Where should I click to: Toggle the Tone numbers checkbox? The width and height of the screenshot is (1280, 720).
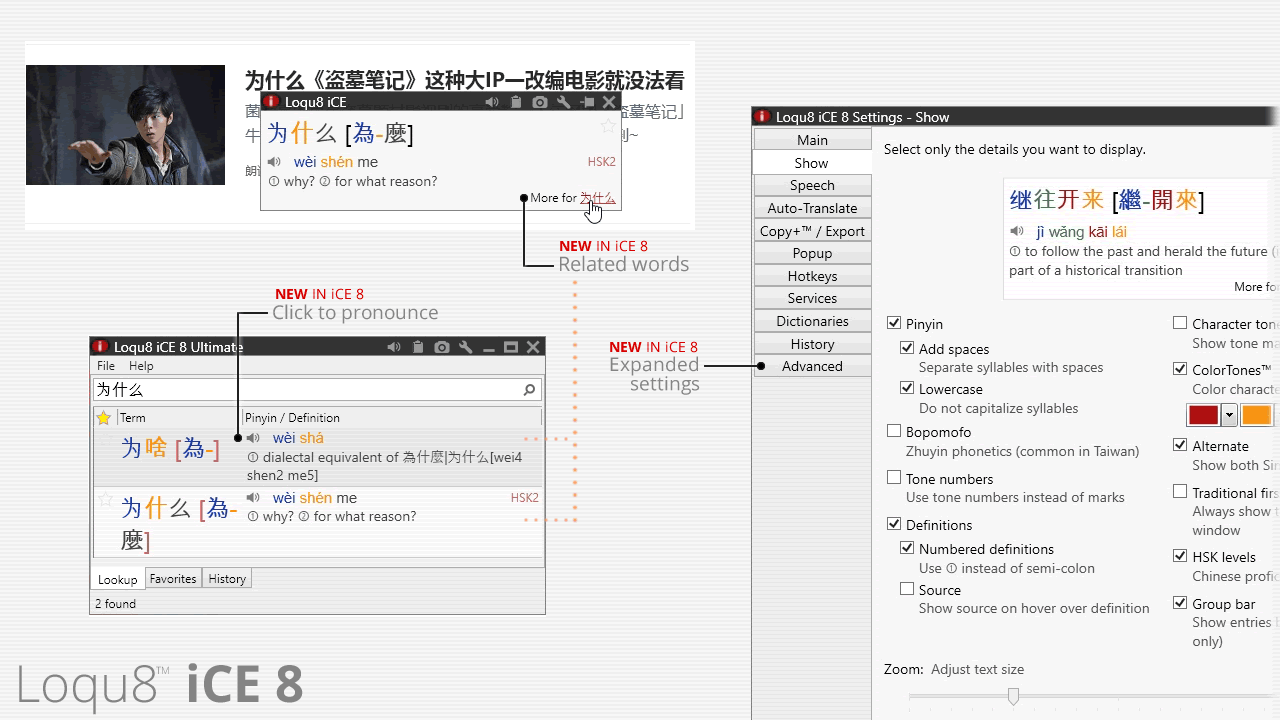(894, 478)
